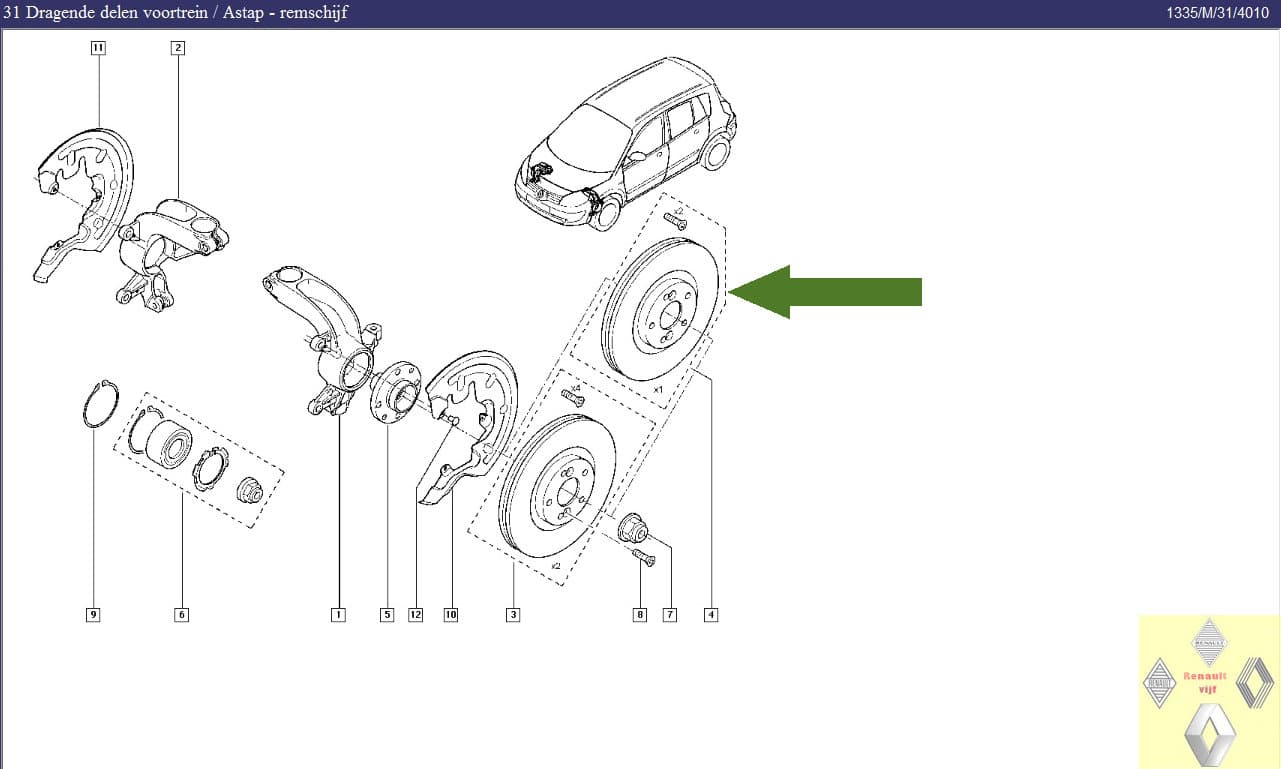The width and height of the screenshot is (1281, 769).
Task: Select reference code 1335/M/31/4010
Action: click(x=1220, y=13)
